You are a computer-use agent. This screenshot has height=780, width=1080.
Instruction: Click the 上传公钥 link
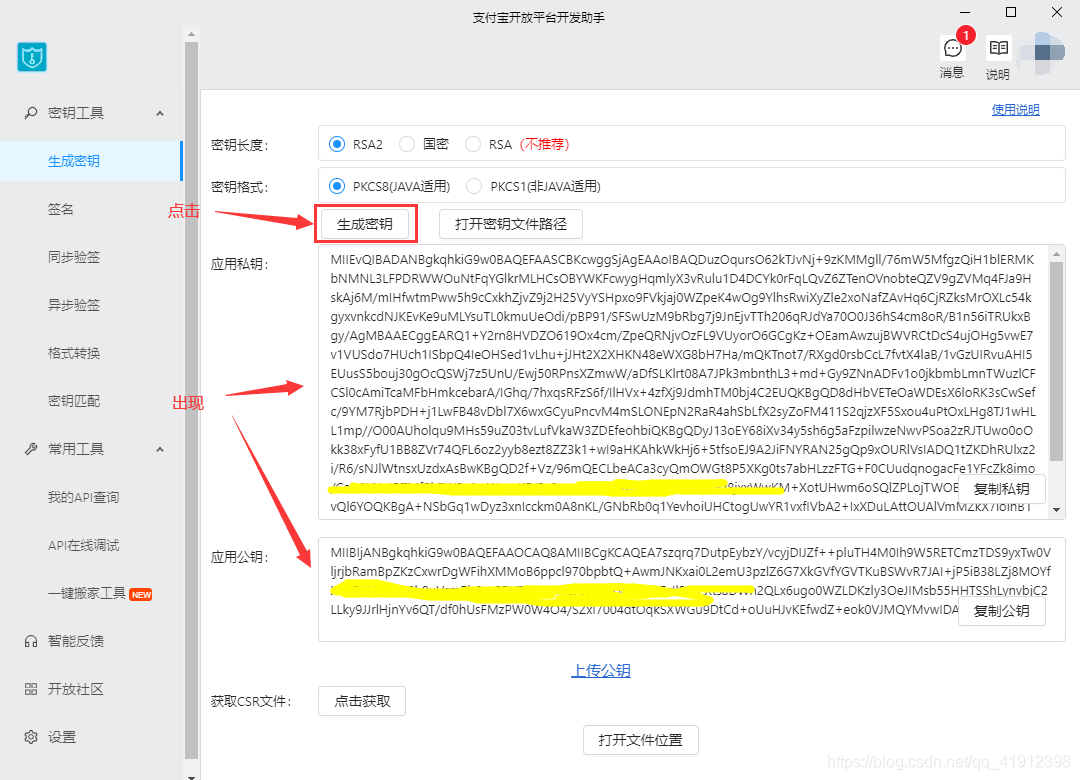coord(601,670)
